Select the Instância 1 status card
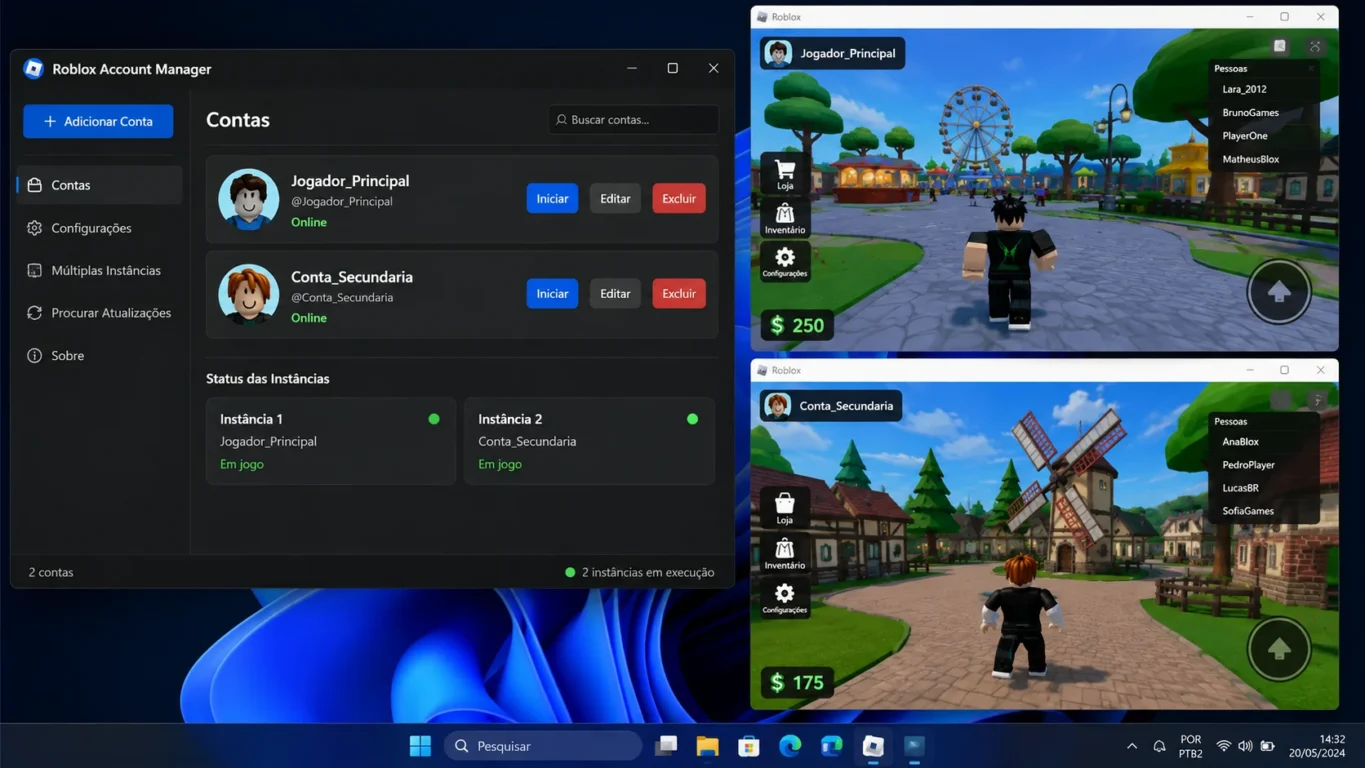This screenshot has width=1365, height=768. pyautogui.click(x=331, y=441)
